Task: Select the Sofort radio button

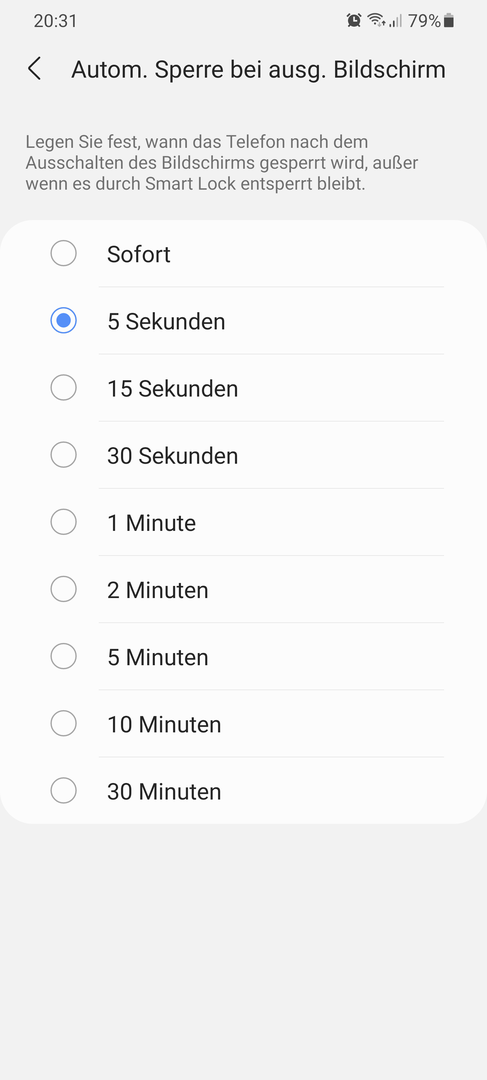Action: [x=63, y=253]
